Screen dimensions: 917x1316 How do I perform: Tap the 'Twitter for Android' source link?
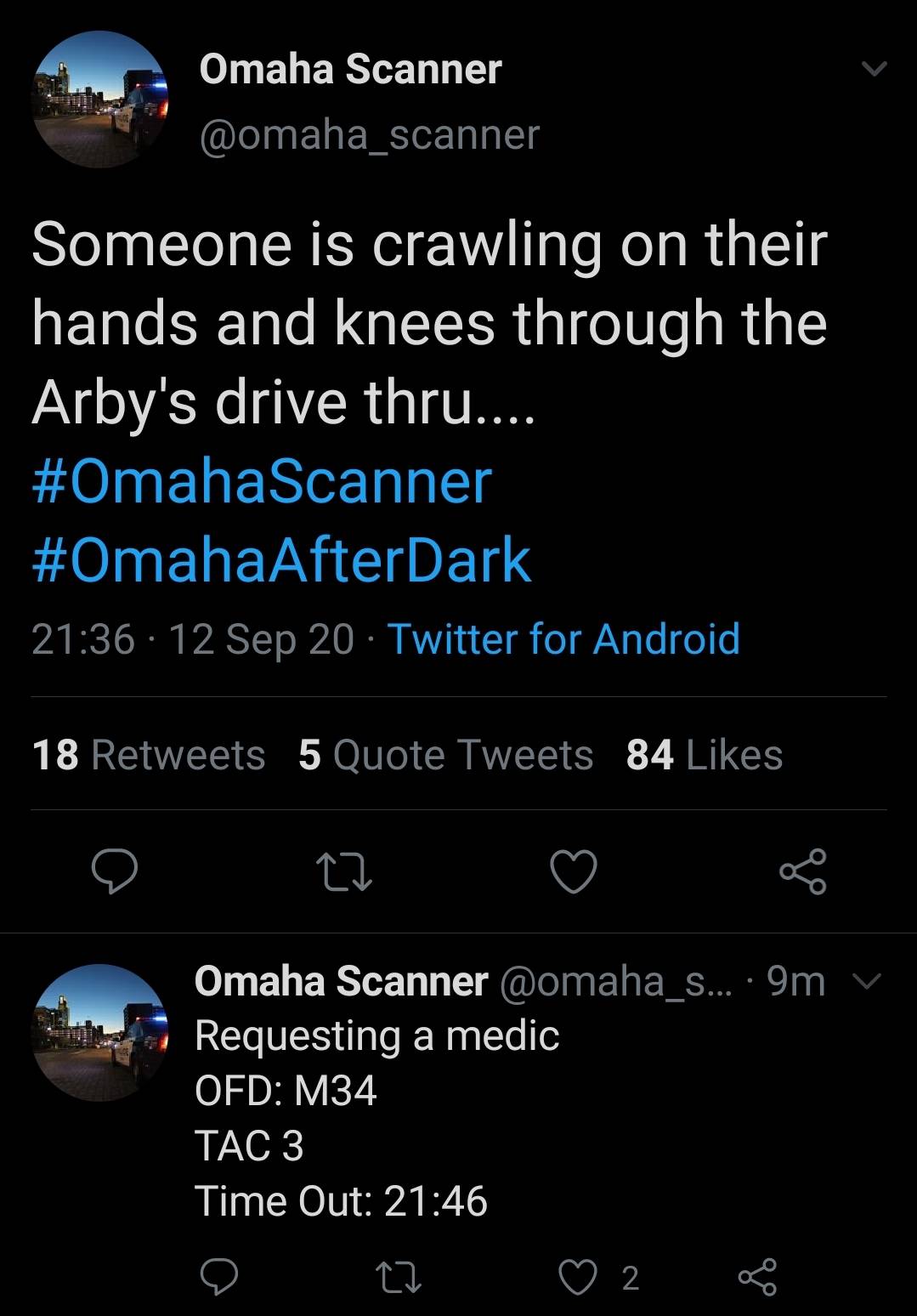563,639
